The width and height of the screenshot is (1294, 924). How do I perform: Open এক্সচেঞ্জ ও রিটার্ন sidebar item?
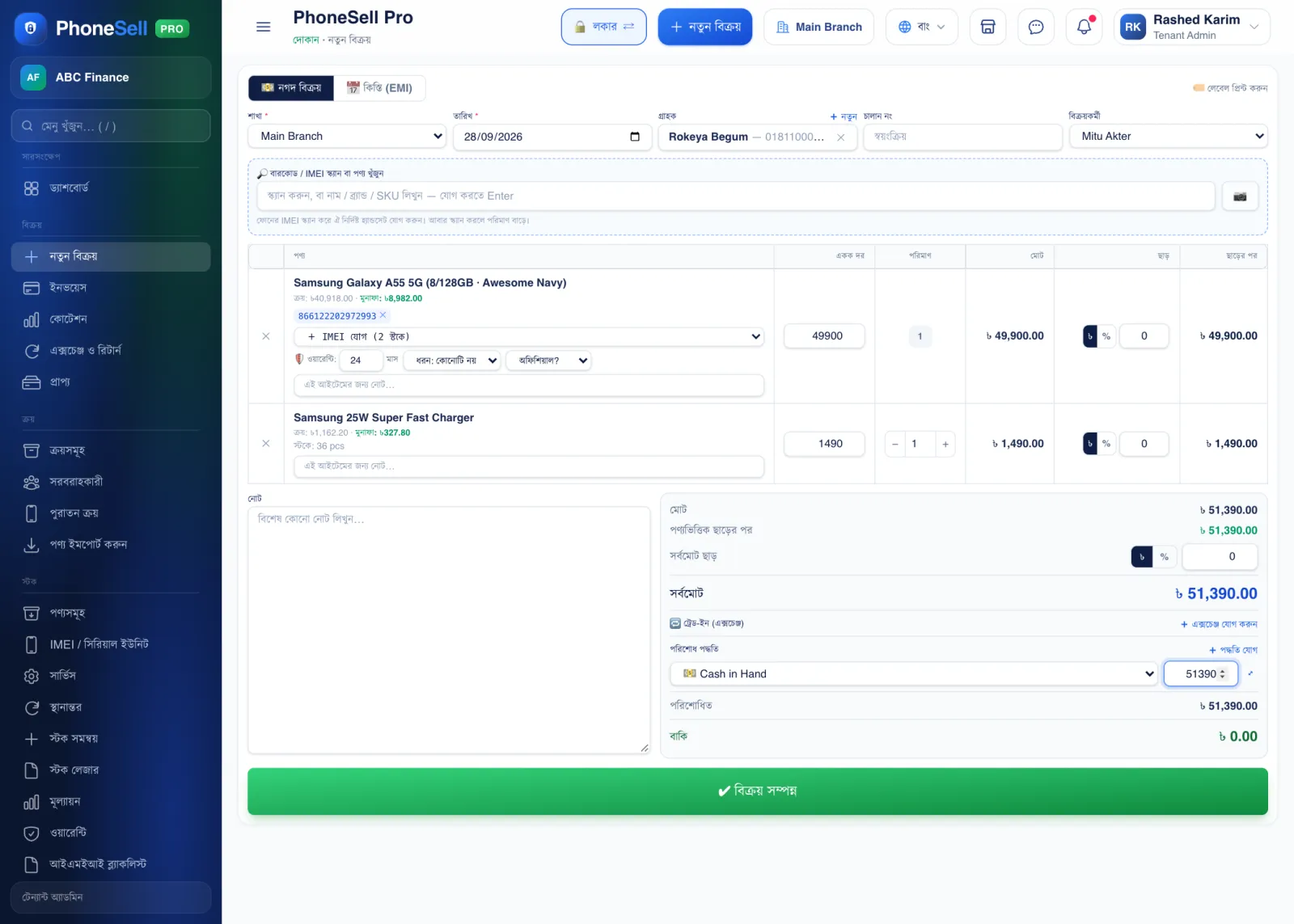pos(111,351)
